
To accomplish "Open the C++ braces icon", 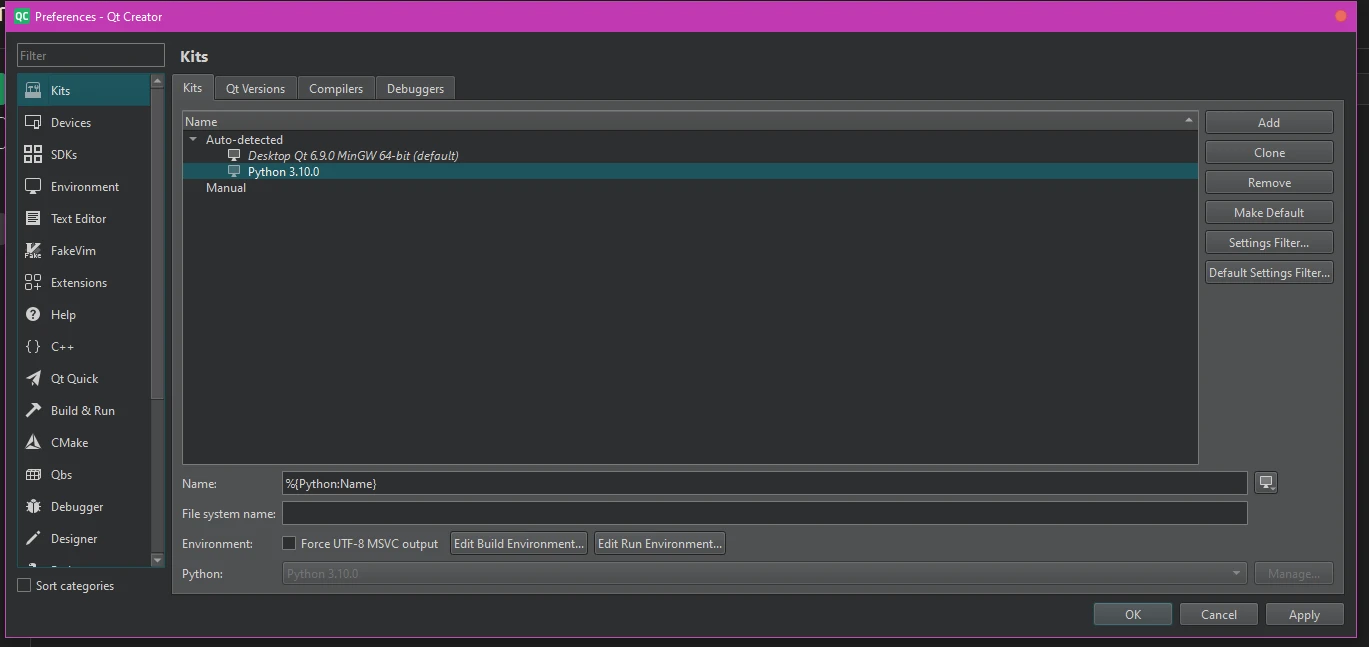I will coord(33,346).
